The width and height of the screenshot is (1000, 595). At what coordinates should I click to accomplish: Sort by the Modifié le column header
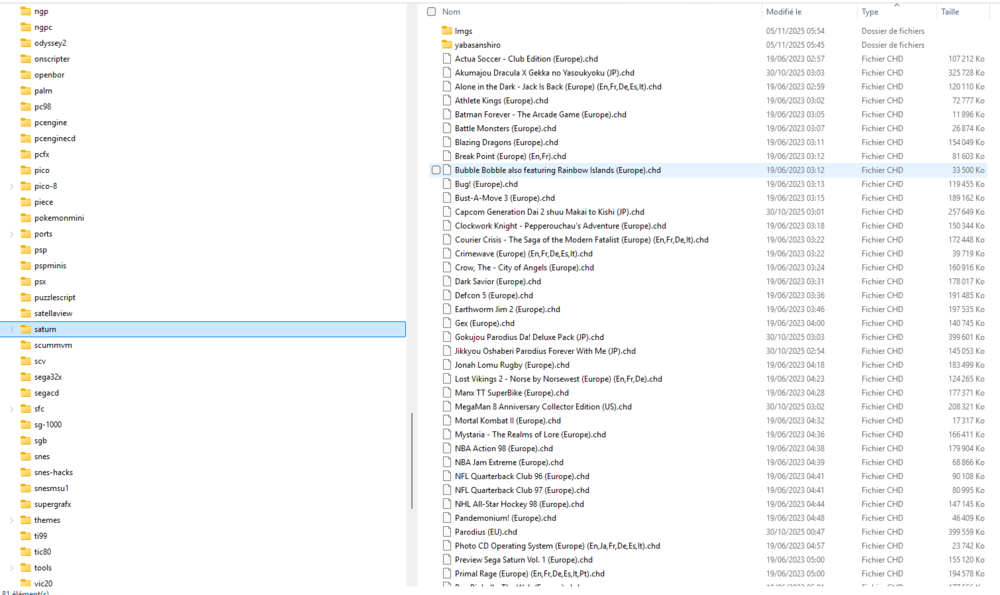tap(784, 11)
